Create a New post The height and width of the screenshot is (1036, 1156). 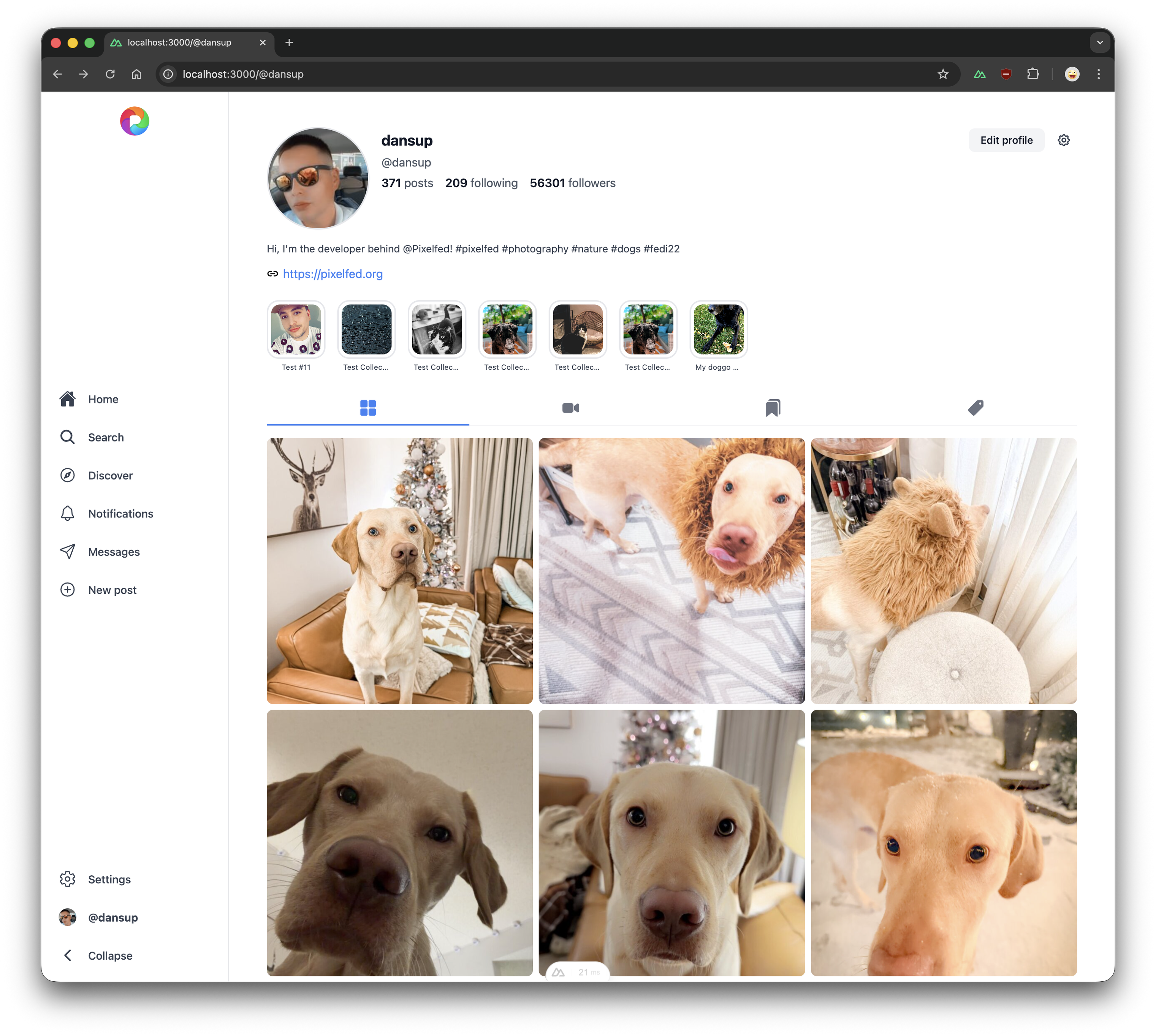(x=112, y=590)
